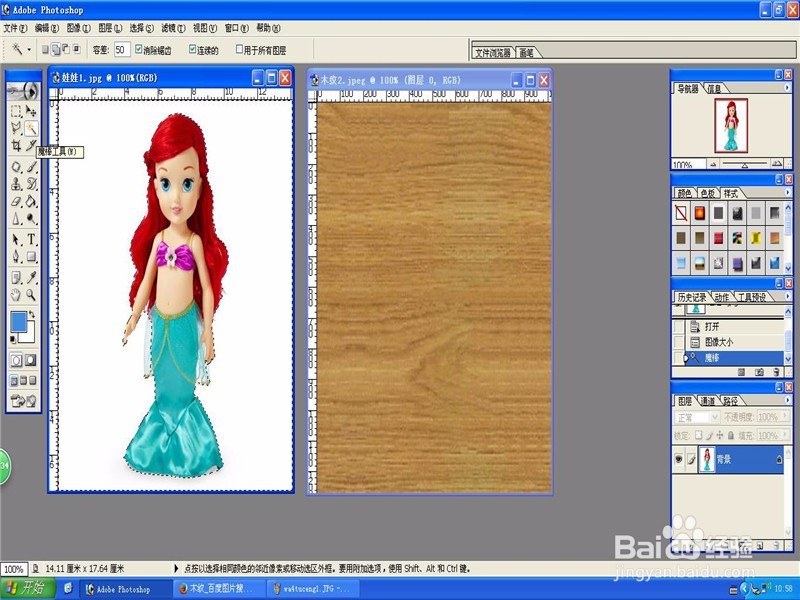
Task: Click the 容差 tolerance input field
Action: 121,49
